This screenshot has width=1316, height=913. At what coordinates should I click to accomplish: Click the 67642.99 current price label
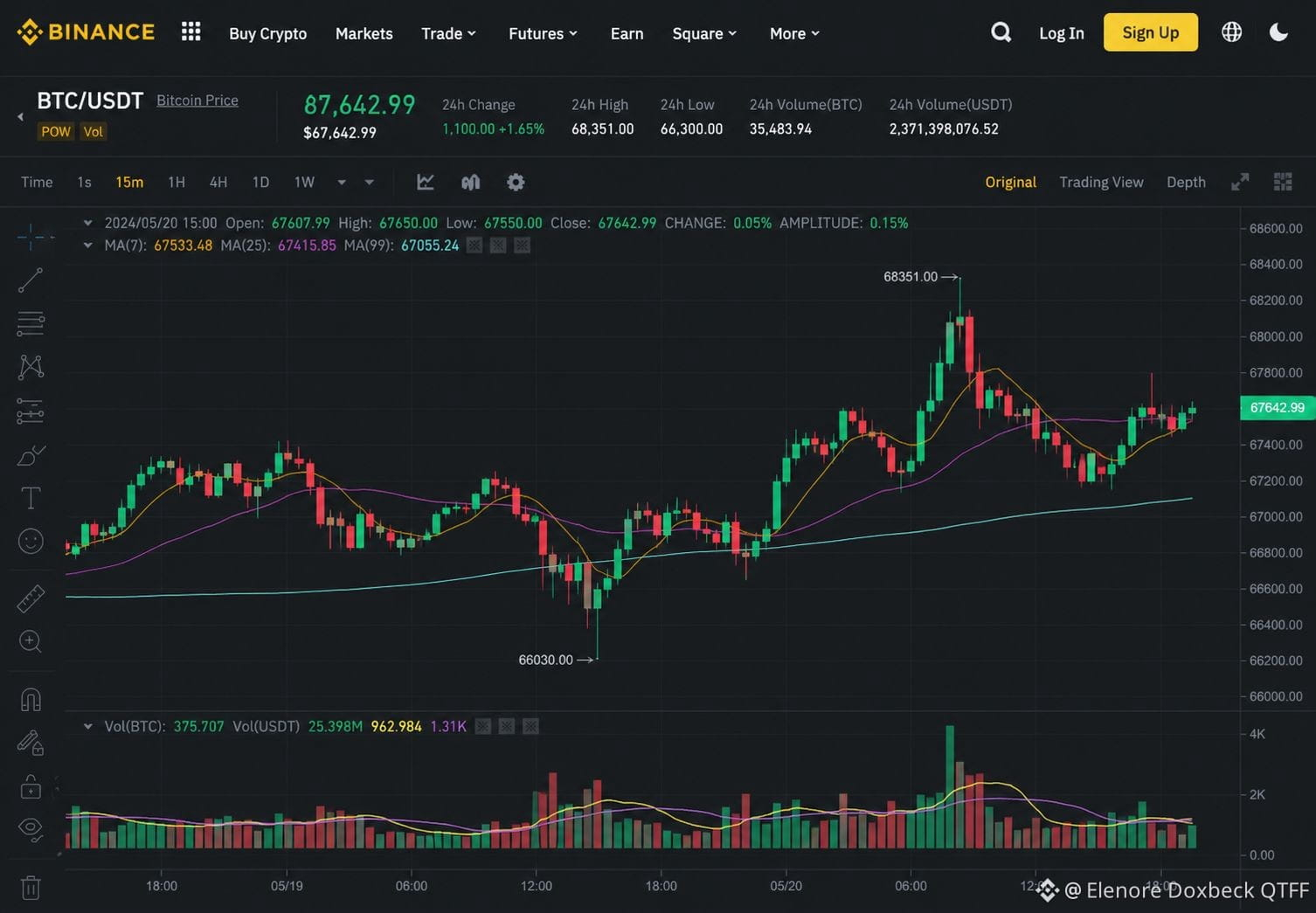[1277, 408]
